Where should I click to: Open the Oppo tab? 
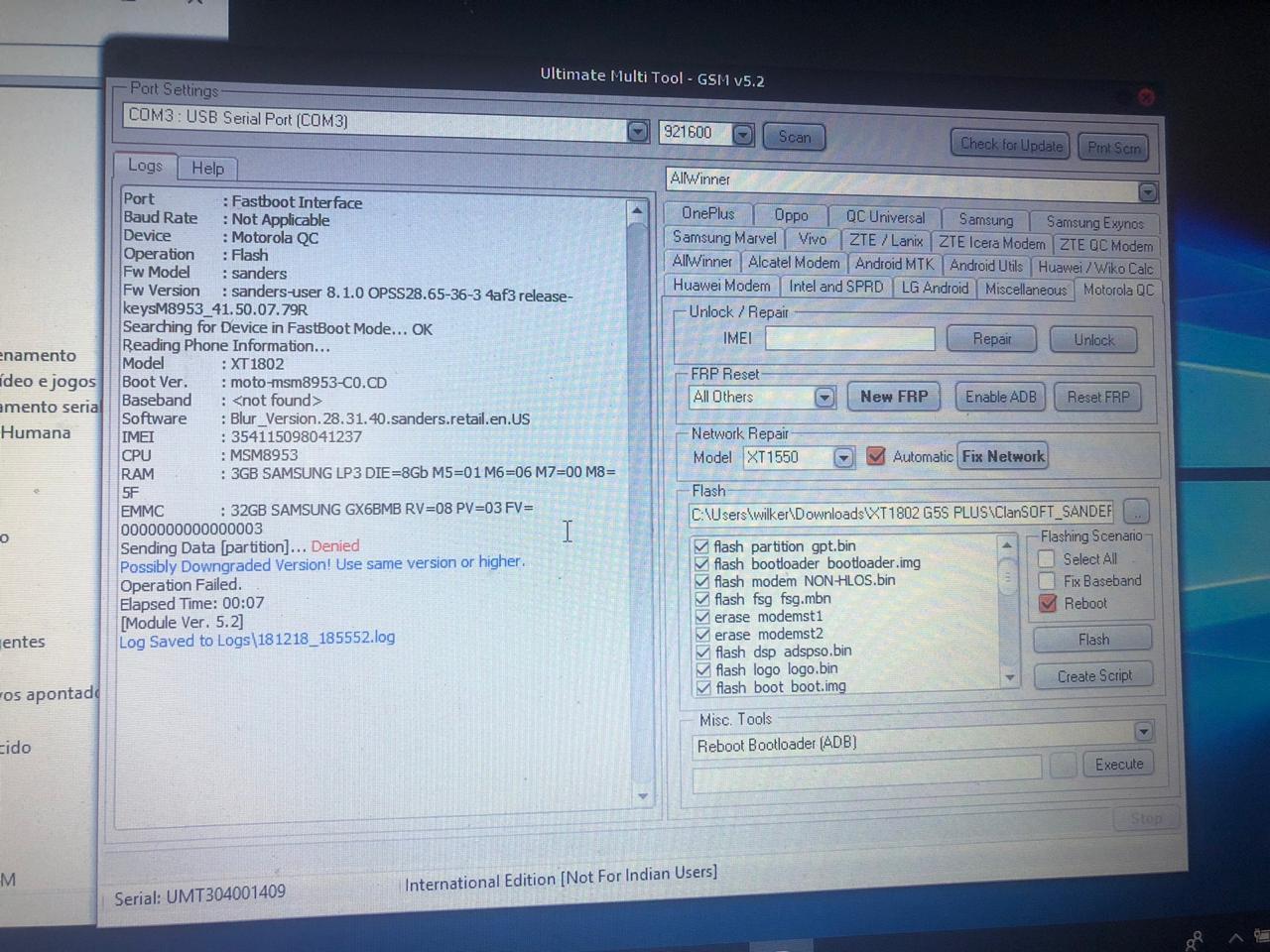pyautogui.click(x=791, y=215)
